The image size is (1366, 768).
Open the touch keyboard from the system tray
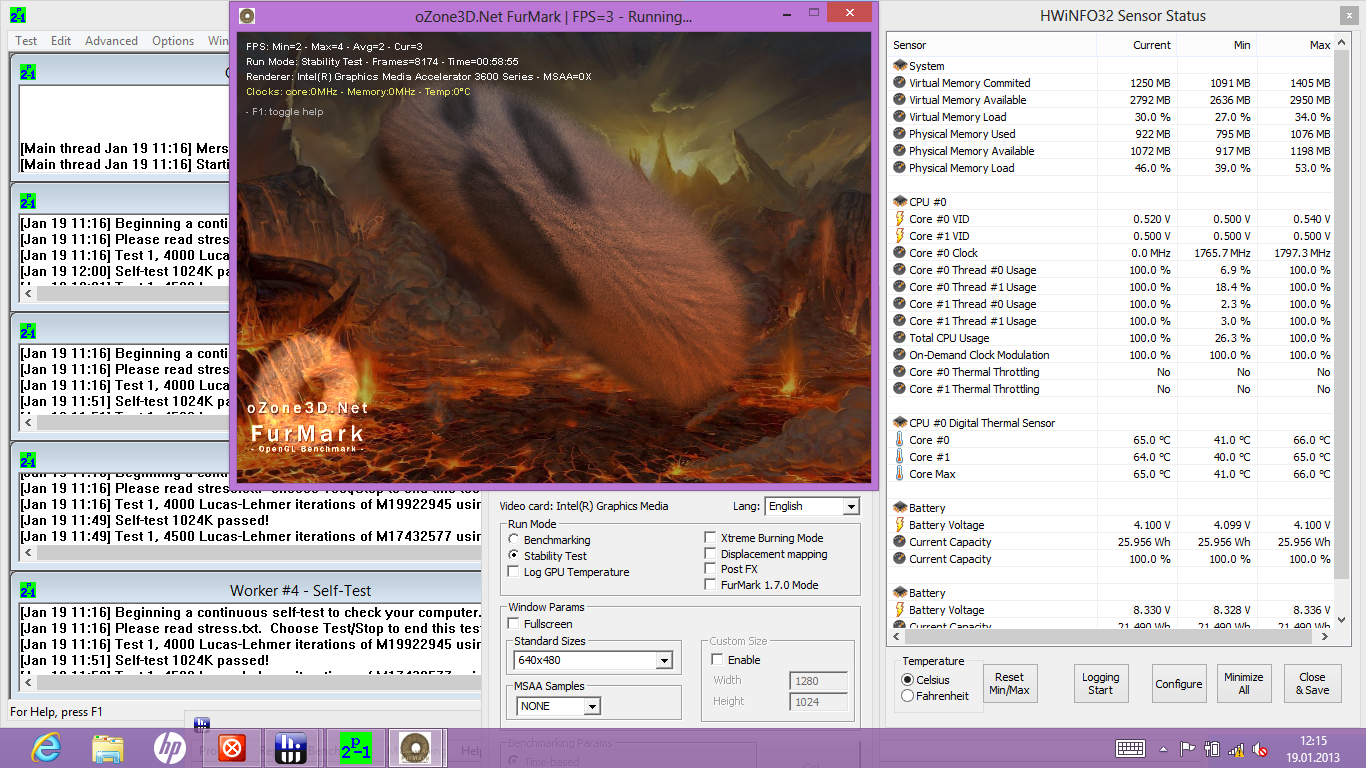point(1130,748)
